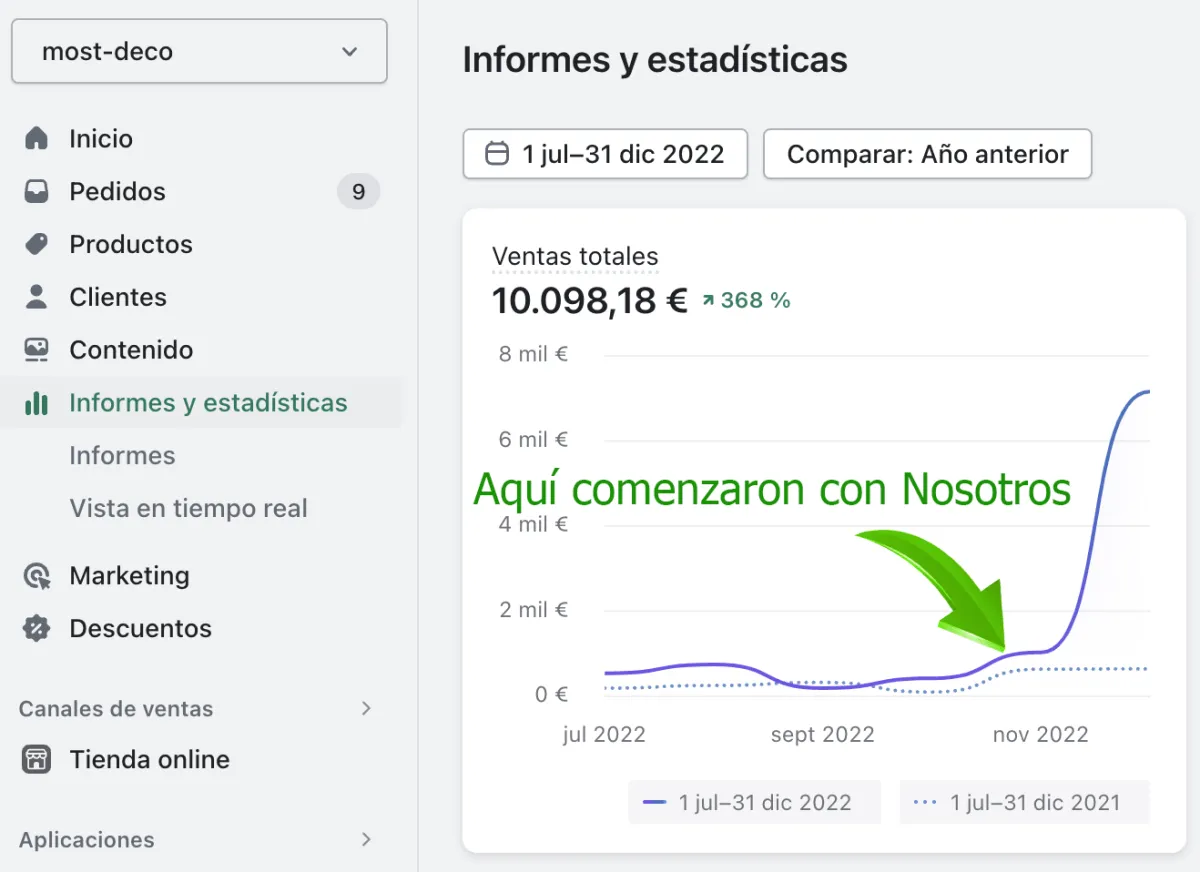The width and height of the screenshot is (1200, 872).
Task: Open the Informes submenu item
Action: [122, 456]
